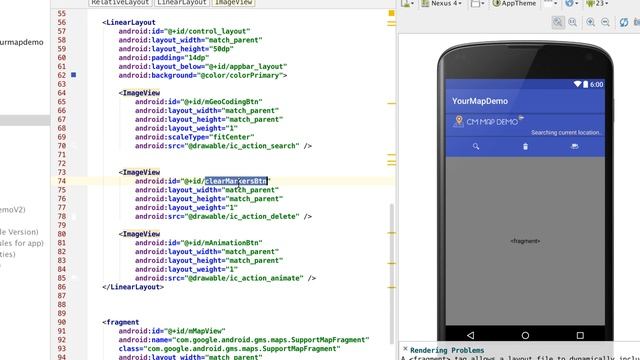Click the map pin logo in preview
640x360 pixels.
(459, 121)
